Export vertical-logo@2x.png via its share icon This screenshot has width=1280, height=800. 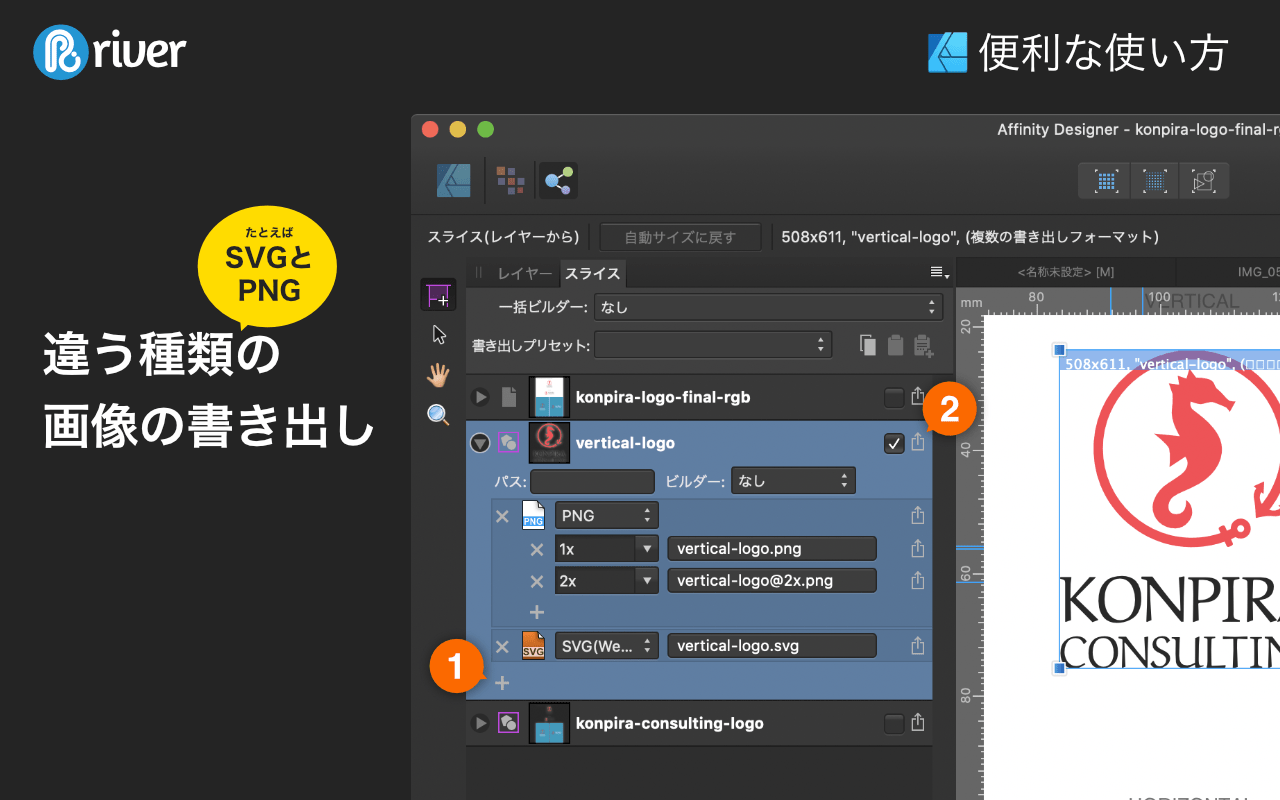point(918,580)
